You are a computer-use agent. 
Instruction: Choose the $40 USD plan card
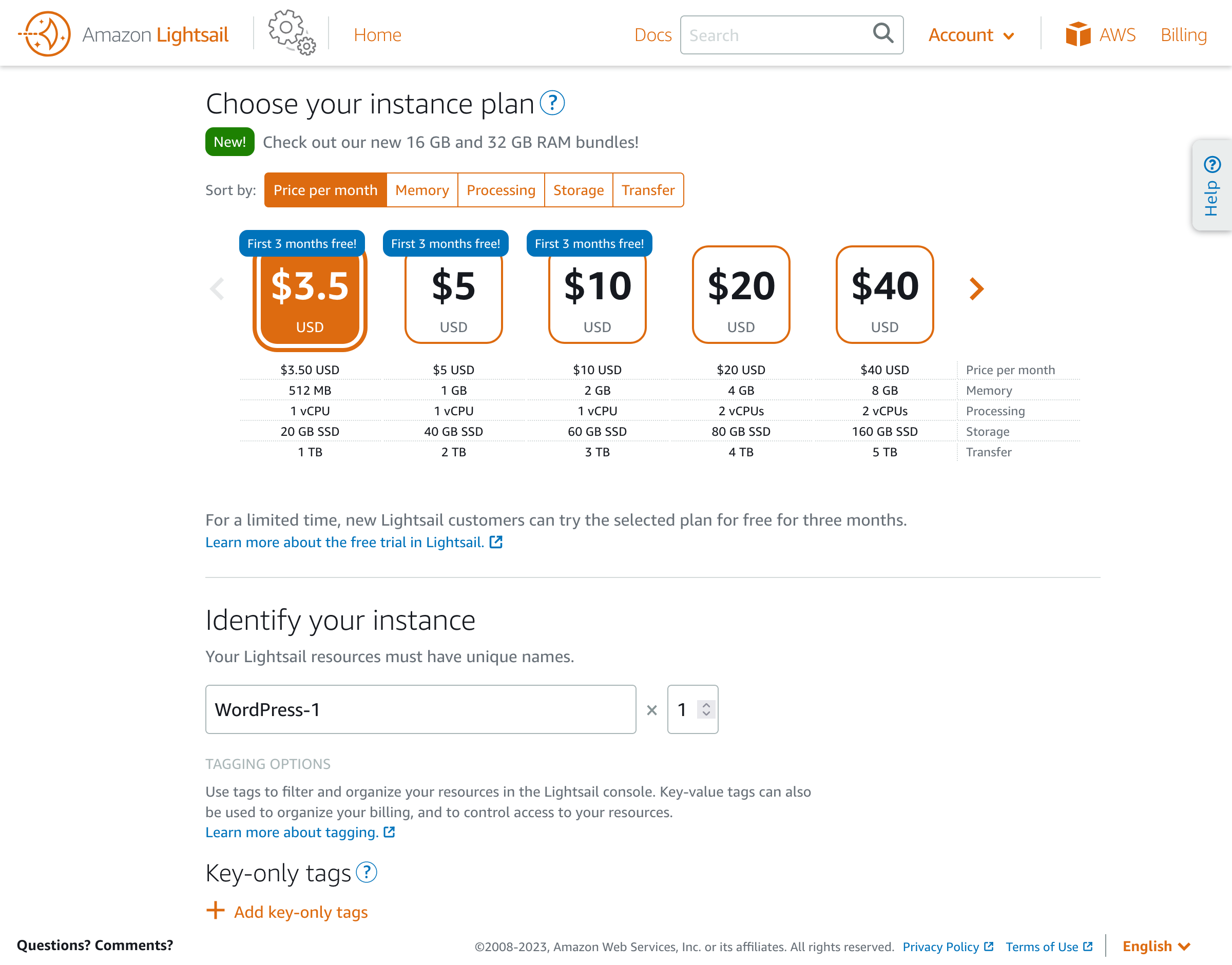click(884, 296)
